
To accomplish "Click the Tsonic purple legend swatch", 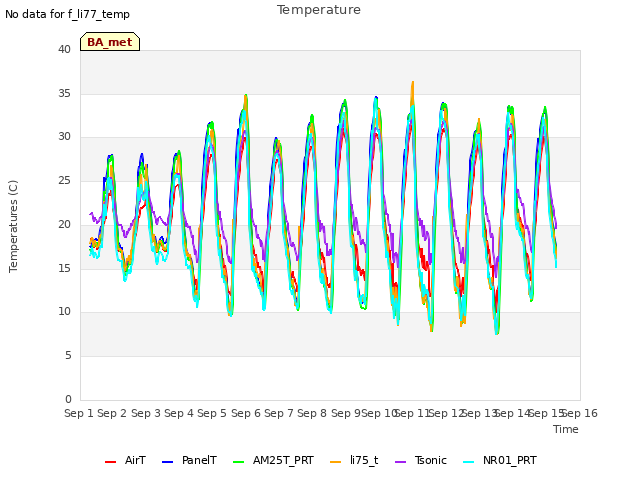I will coord(401,462).
